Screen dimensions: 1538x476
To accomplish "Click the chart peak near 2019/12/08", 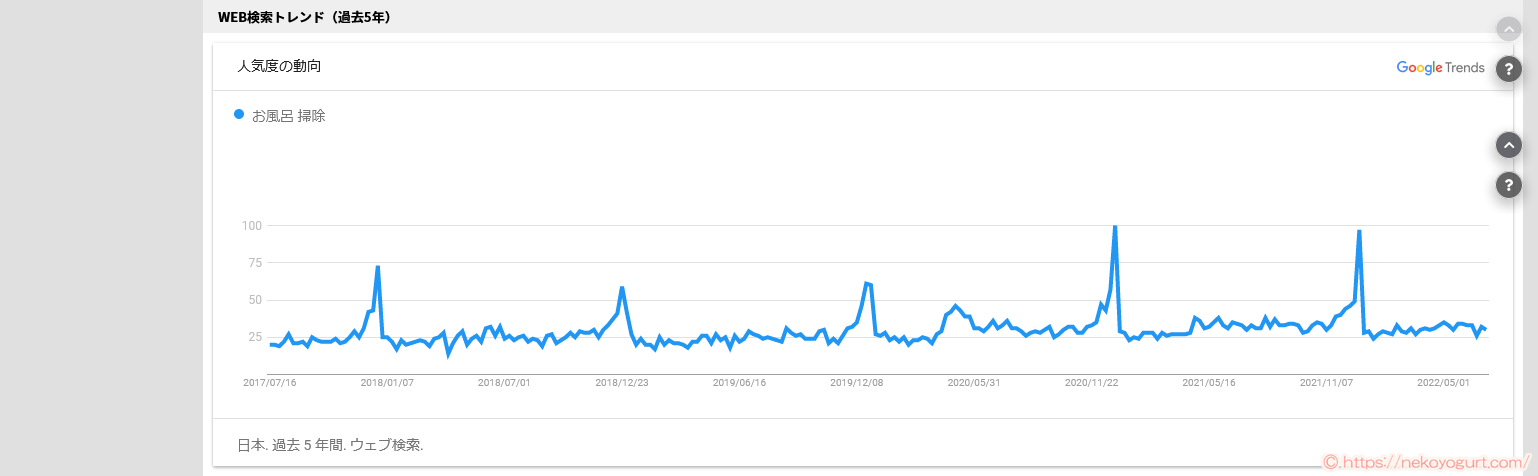I will tap(867, 285).
